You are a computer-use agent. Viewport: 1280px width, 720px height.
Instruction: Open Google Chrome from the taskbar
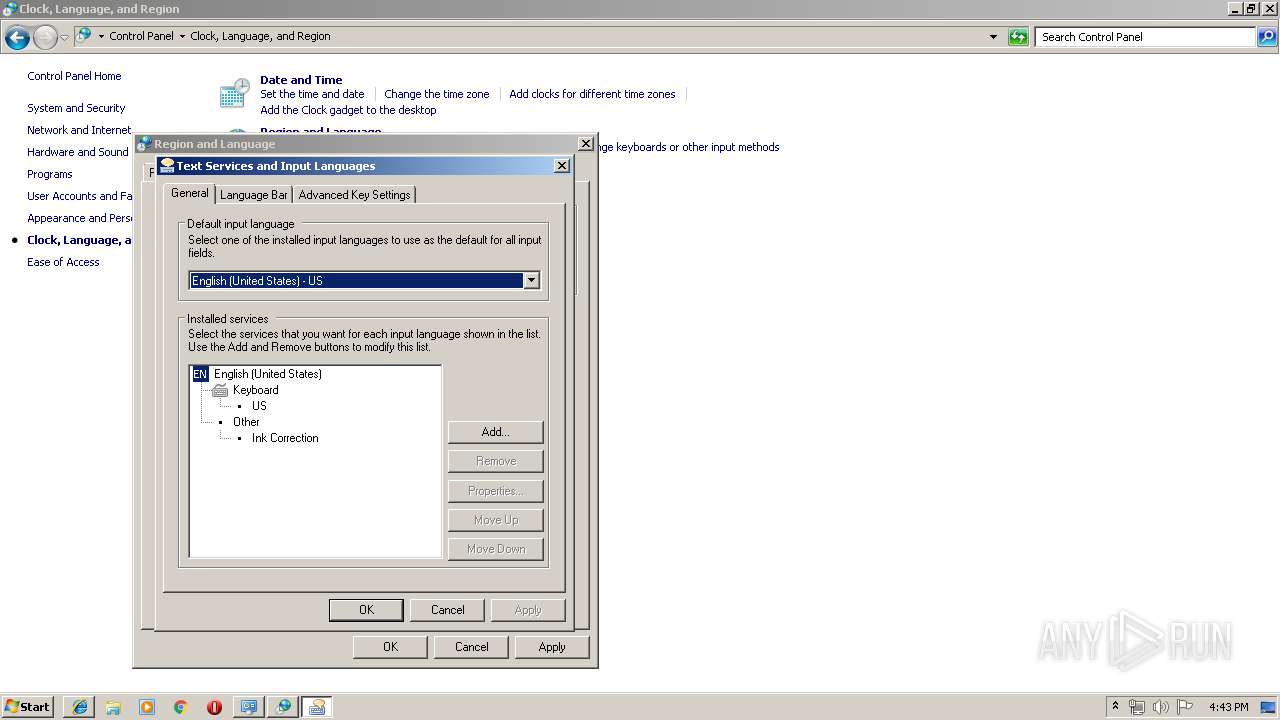181,707
